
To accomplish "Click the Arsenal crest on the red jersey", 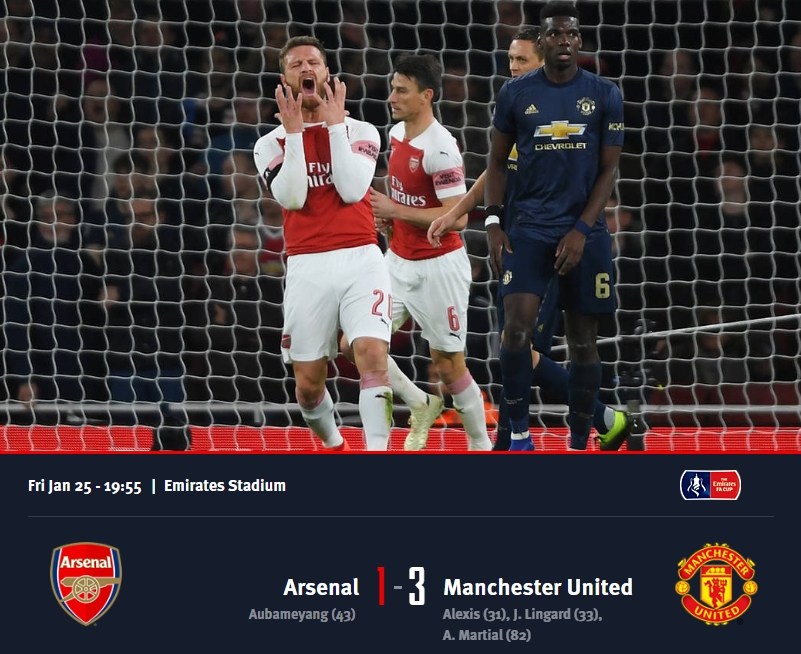I will click(414, 164).
